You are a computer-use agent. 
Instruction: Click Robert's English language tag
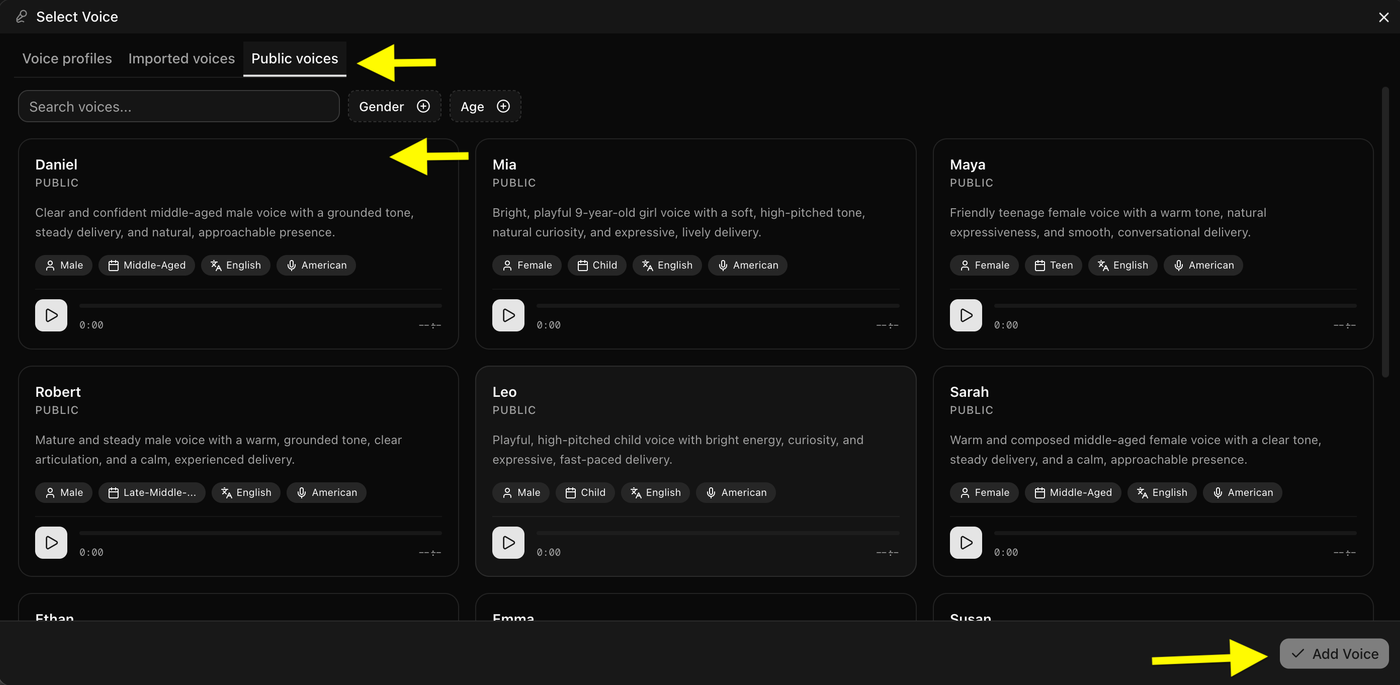click(246, 492)
